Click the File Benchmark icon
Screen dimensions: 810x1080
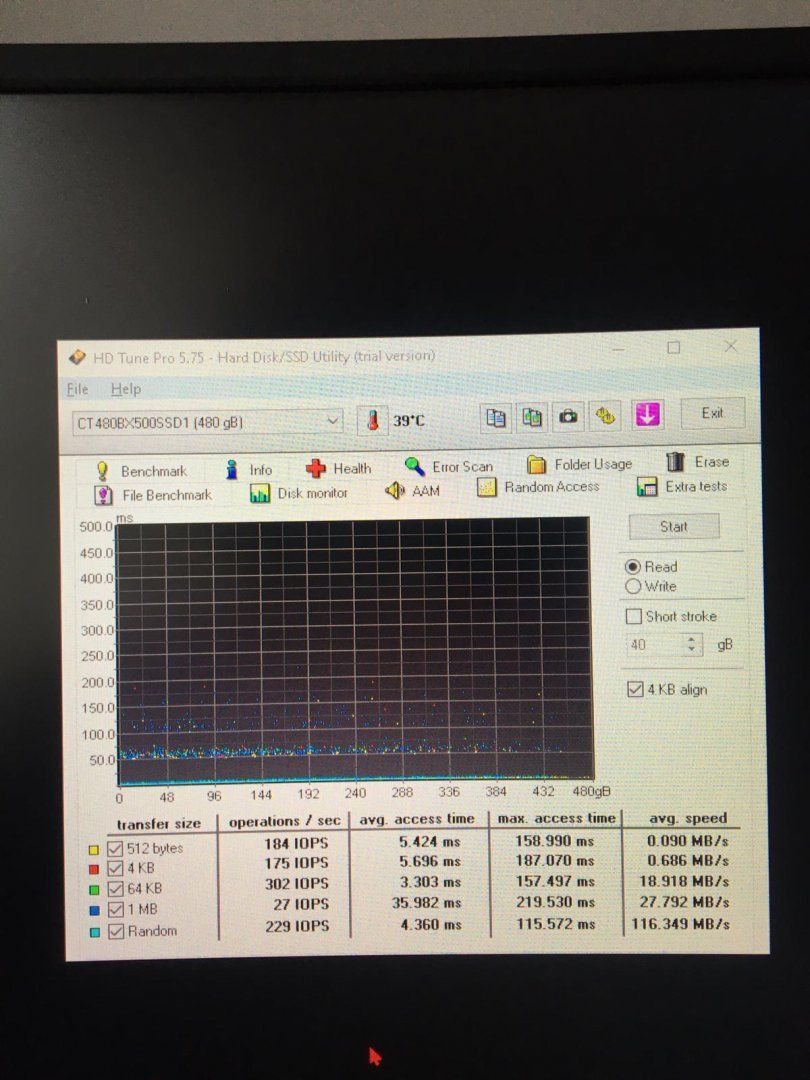pyautogui.click(x=103, y=495)
